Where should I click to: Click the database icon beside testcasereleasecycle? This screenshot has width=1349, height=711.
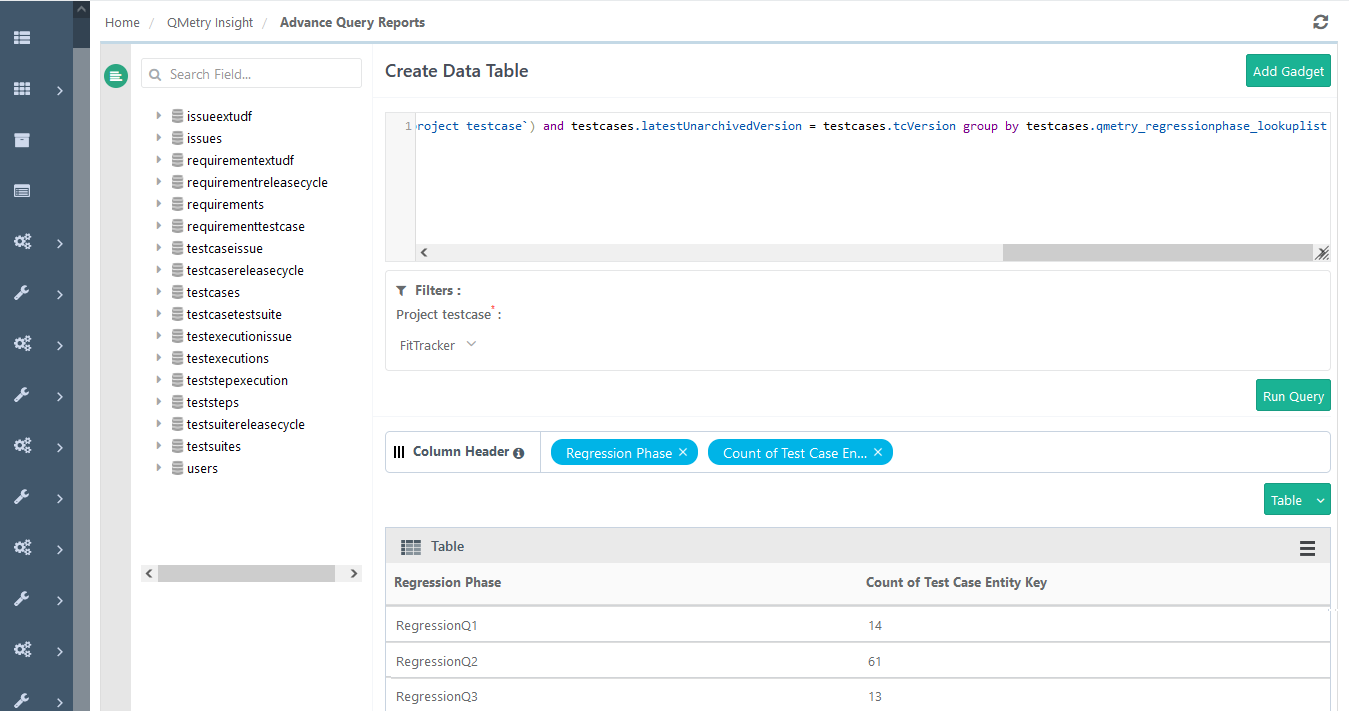point(178,270)
